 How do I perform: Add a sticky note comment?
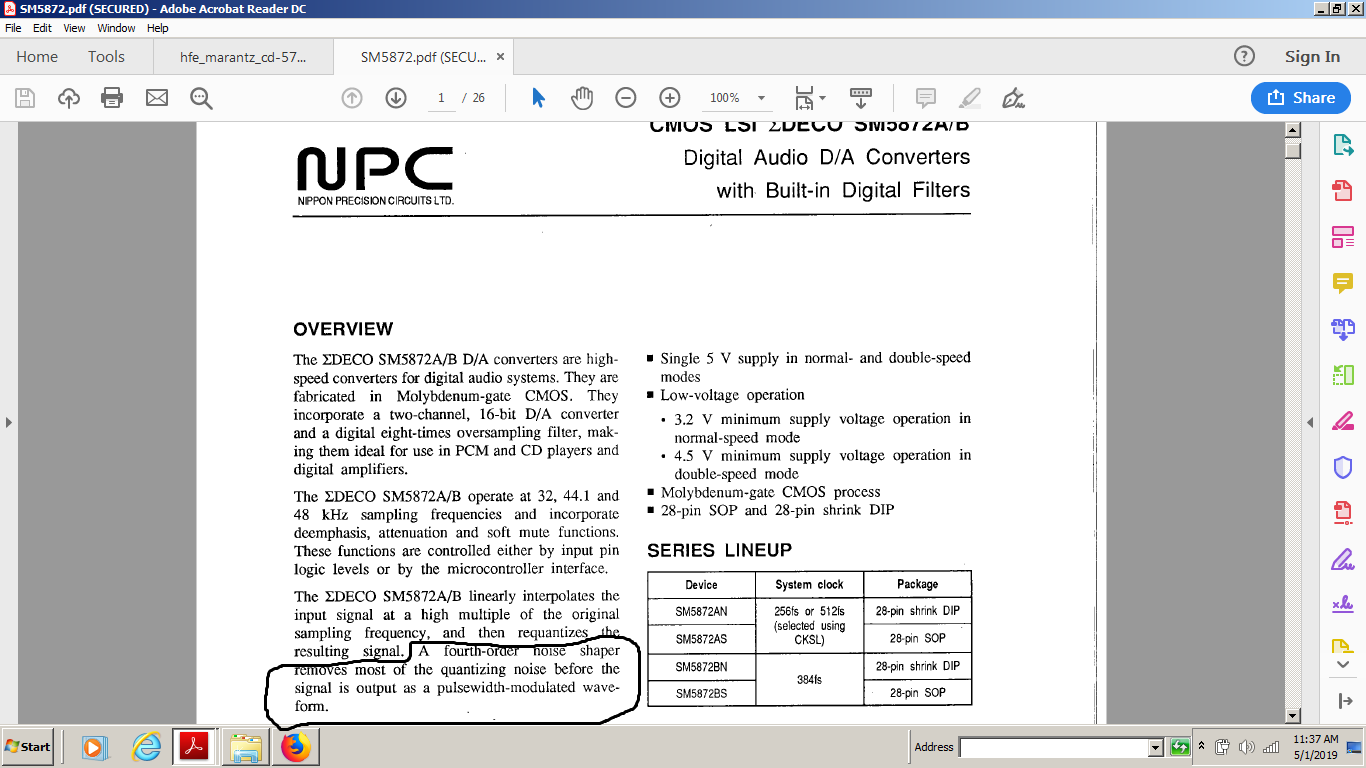tap(926, 98)
